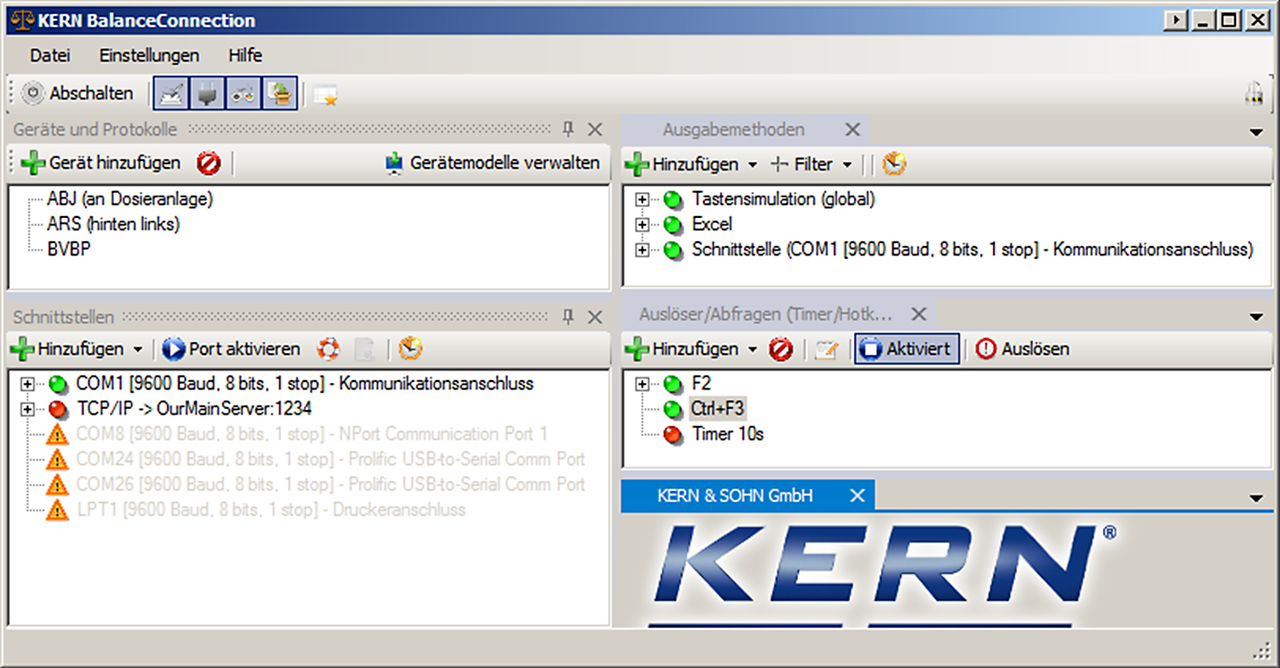The height and width of the screenshot is (668, 1280).
Task: Select the Timer 10s trigger entry
Action: [x=727, y=434]
